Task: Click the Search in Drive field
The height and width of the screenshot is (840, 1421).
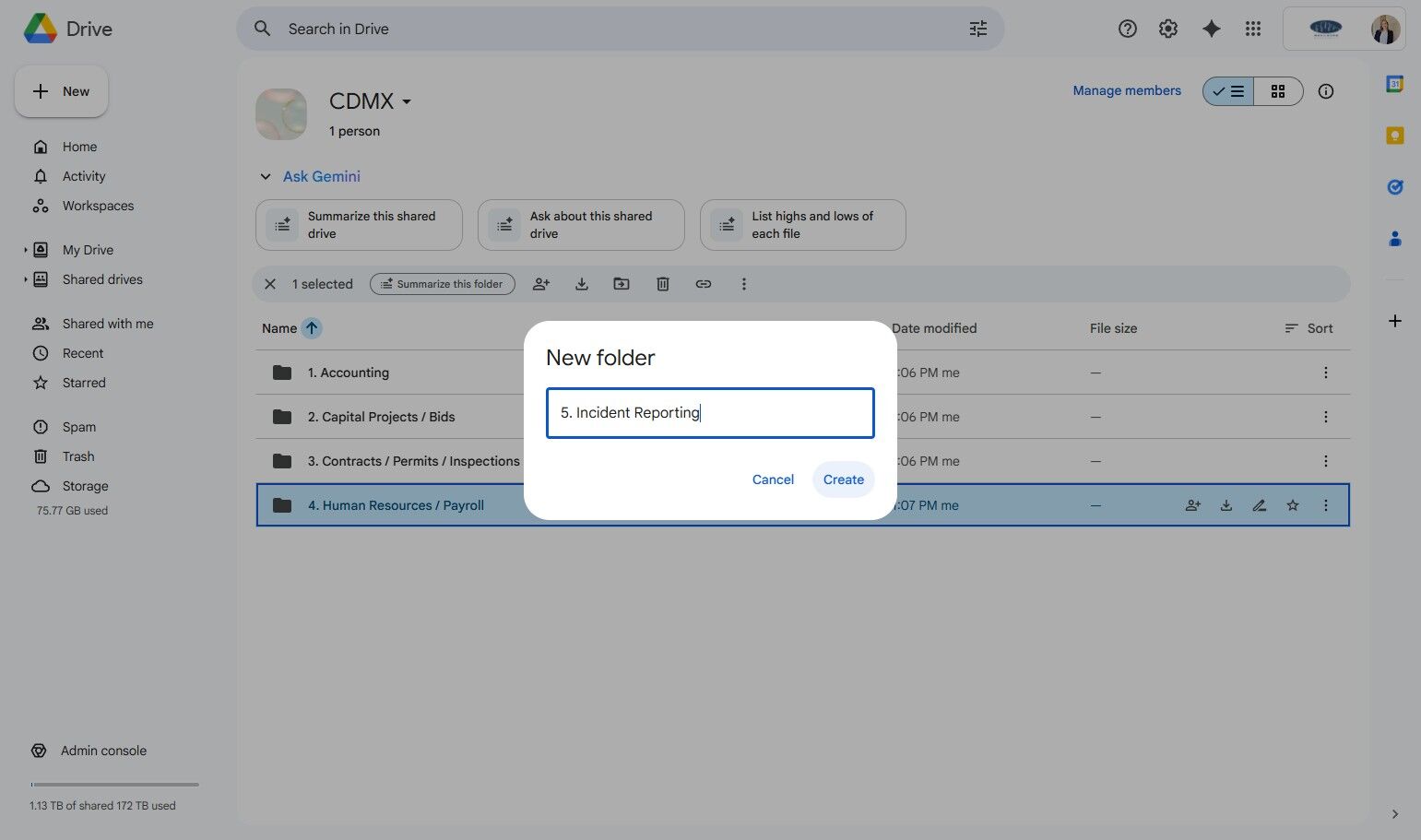Action: [x=621, y=29]
